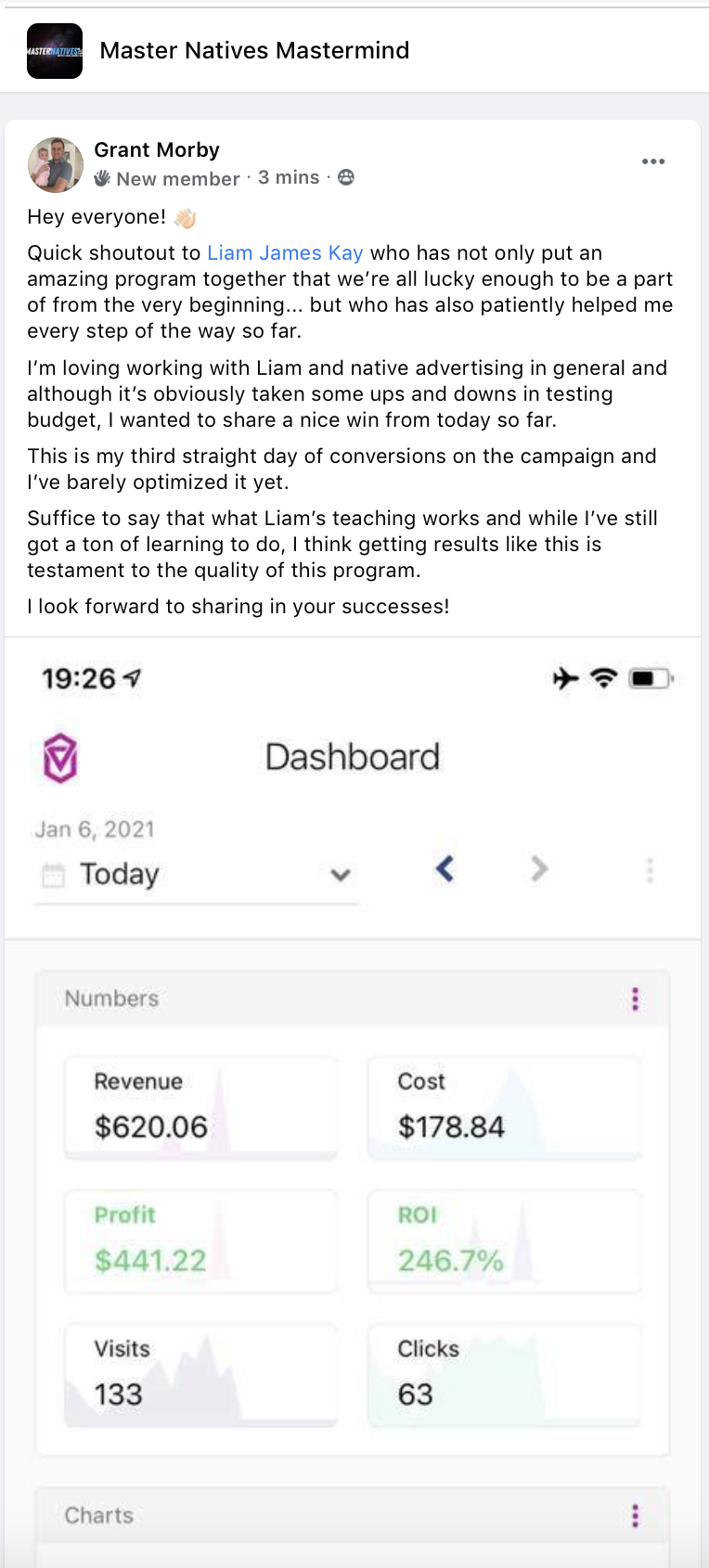Select the Visits 133 card

click(200, 1375)
